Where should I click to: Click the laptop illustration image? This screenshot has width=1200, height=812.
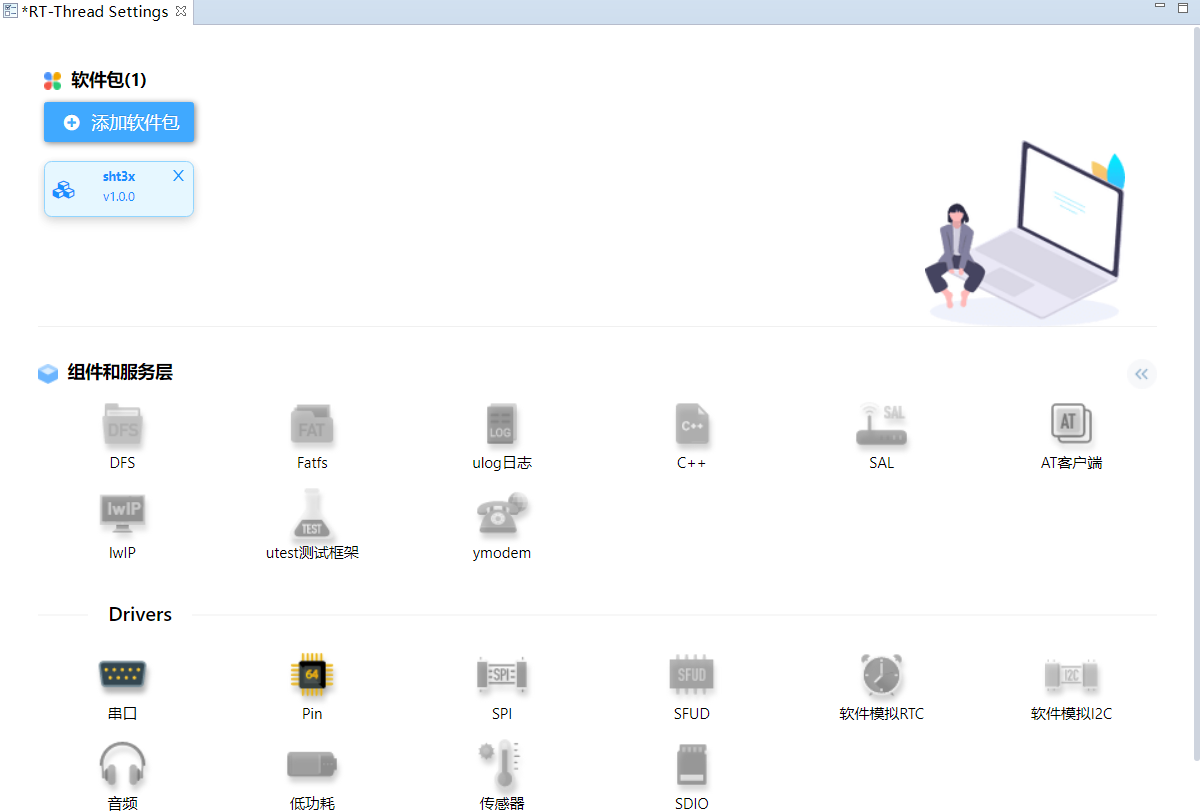coord(1025,234)
